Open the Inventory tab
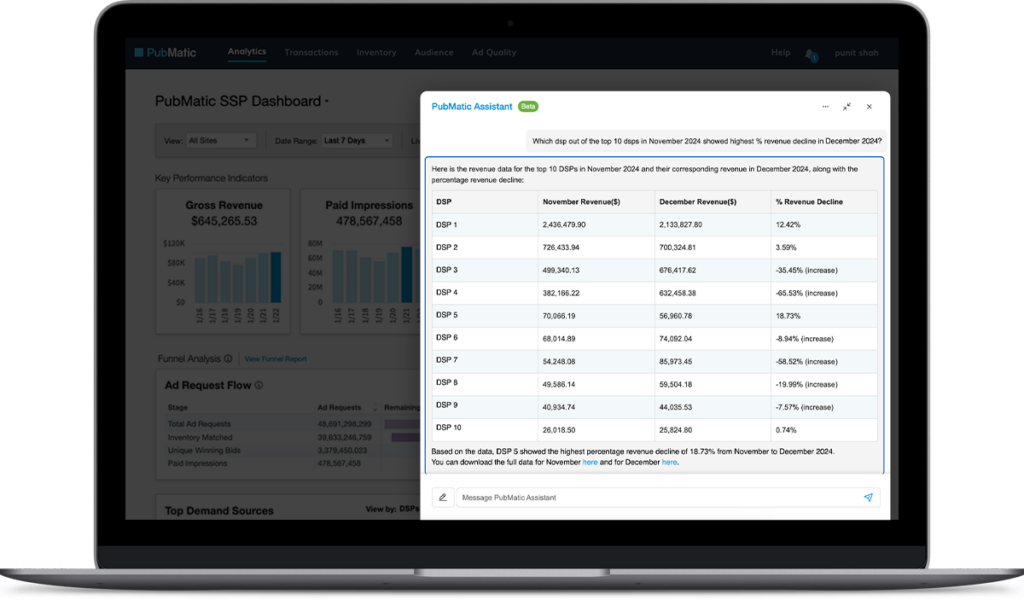Image resolution: width=1024 pixels, height=600 pixels. 376,52
